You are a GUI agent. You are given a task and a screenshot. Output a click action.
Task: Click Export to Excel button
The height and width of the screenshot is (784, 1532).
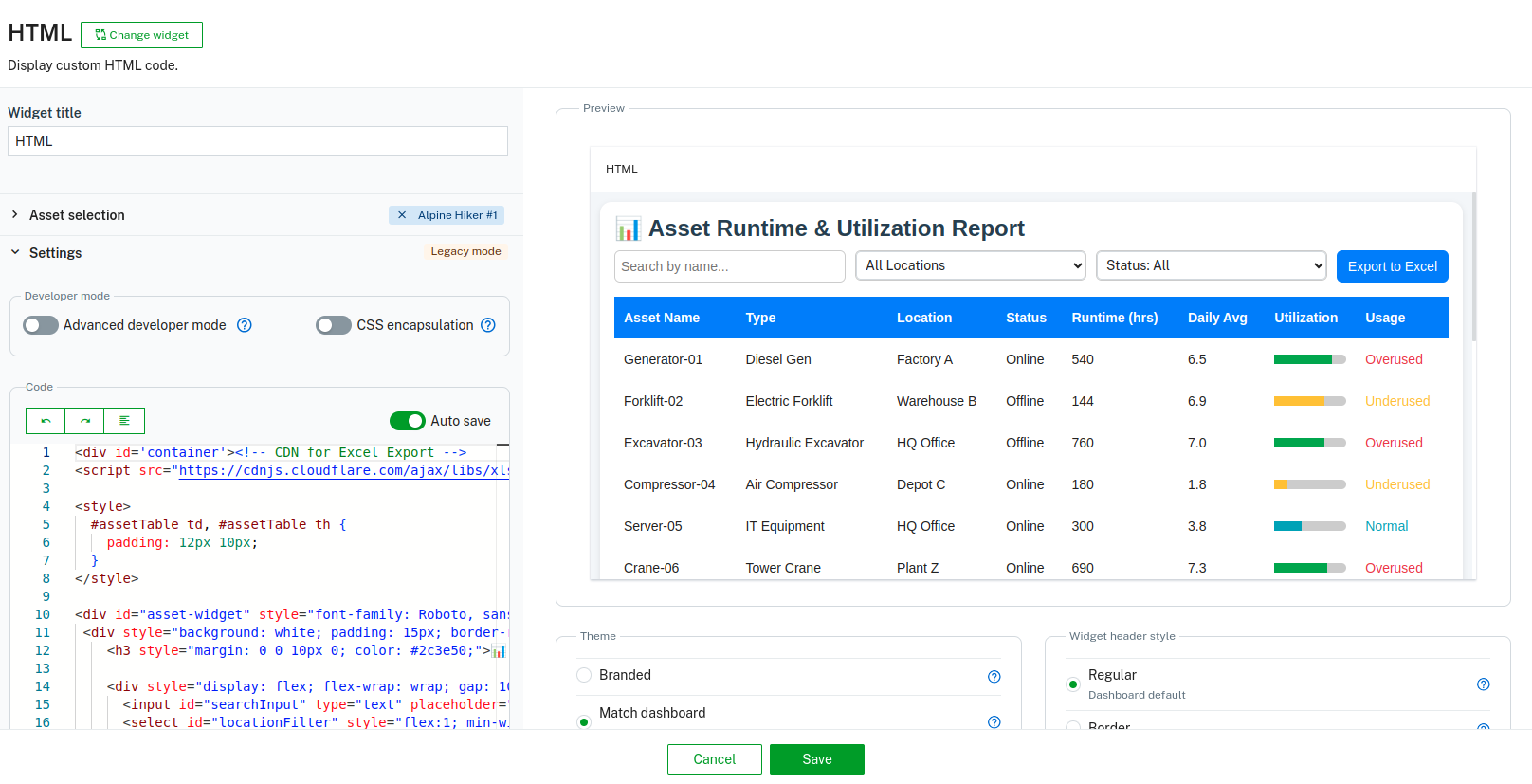(1392, 266)
